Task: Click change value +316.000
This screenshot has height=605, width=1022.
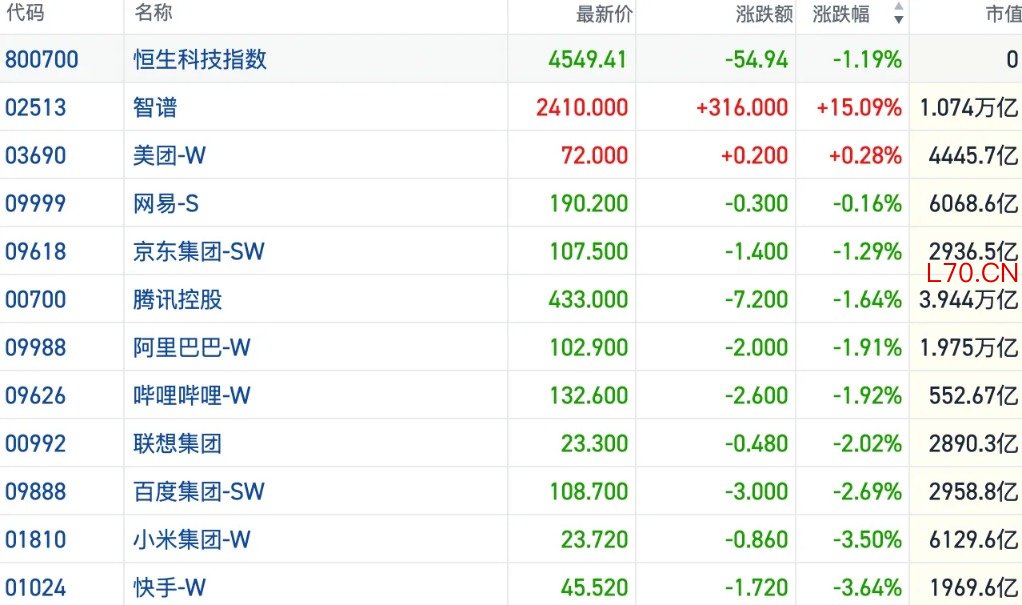Action: pyautogui.click(x=742, y=108)
